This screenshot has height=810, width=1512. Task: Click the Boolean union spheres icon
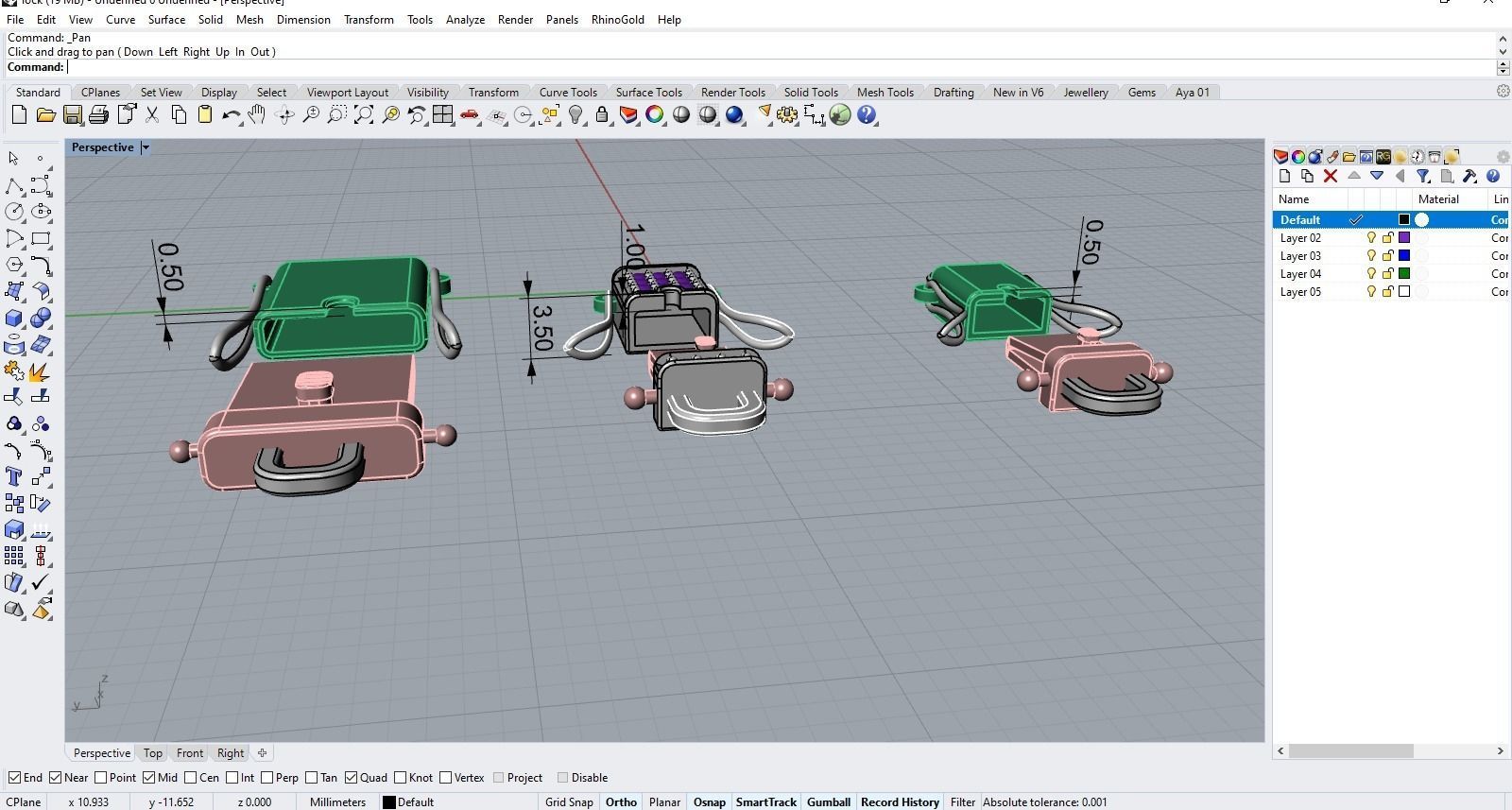point(41,319)
